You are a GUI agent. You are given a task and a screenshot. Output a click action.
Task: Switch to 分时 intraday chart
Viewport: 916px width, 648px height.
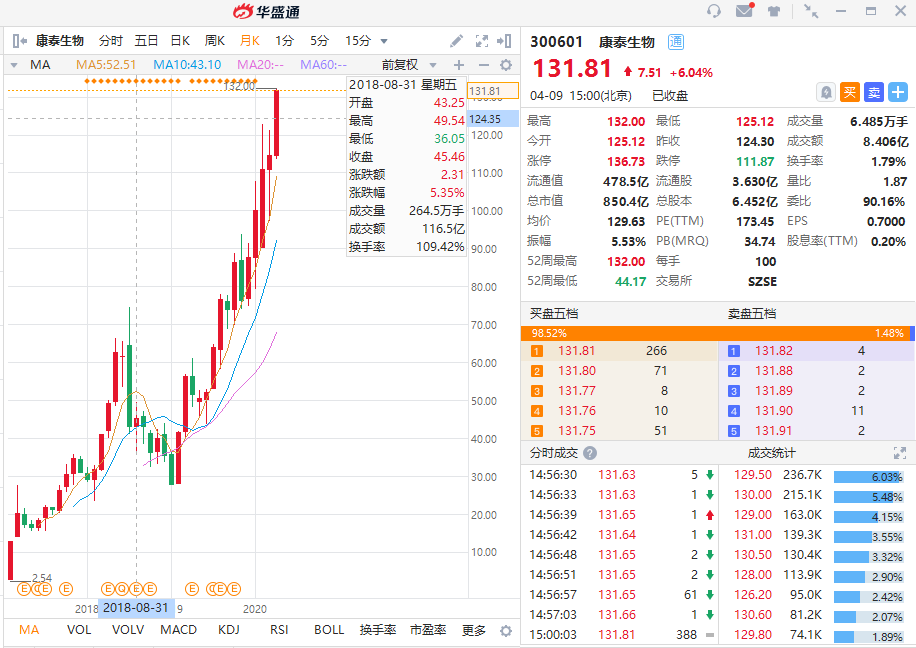(x=110, y=41)
